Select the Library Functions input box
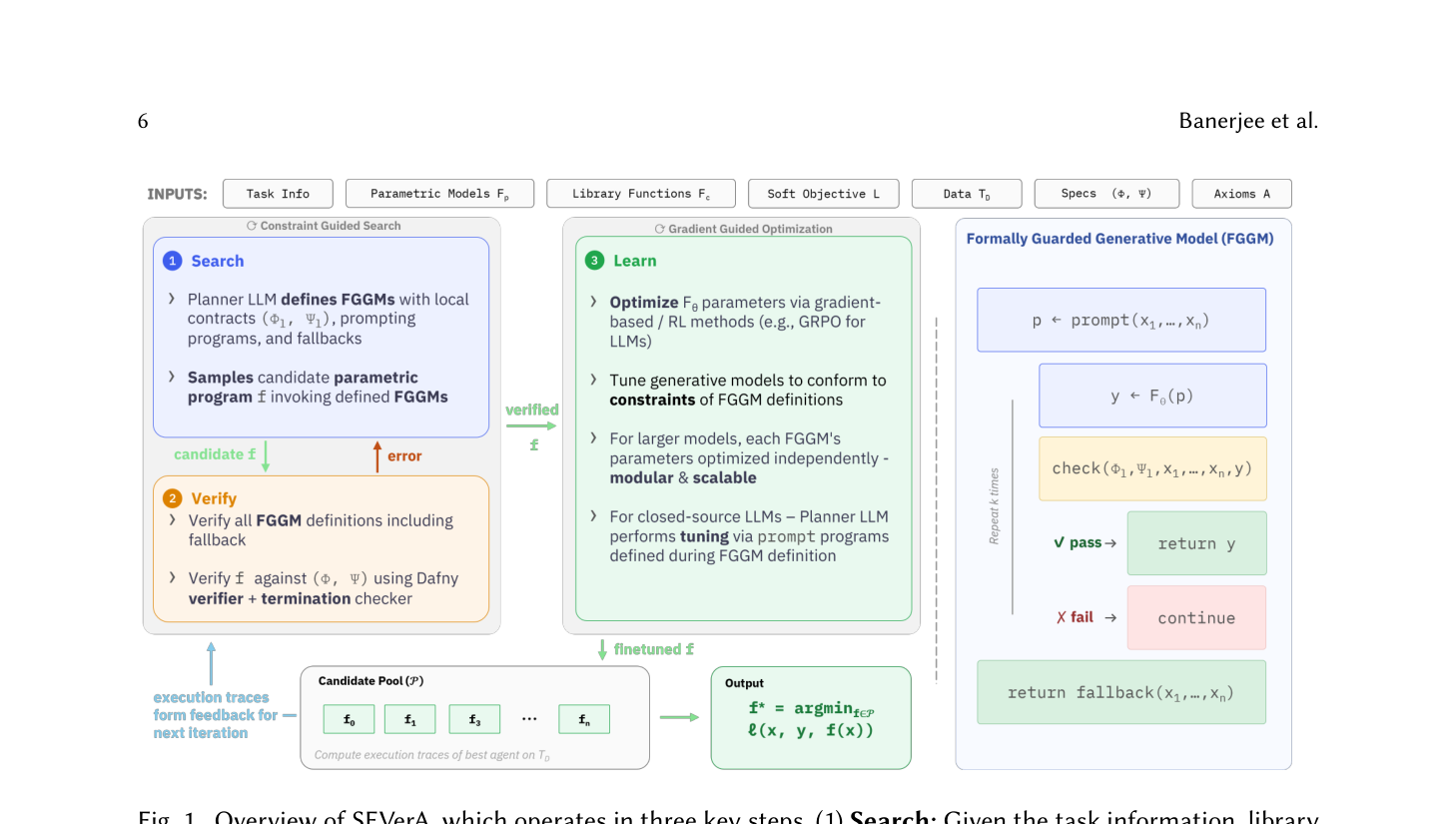 tap(640, 194)
